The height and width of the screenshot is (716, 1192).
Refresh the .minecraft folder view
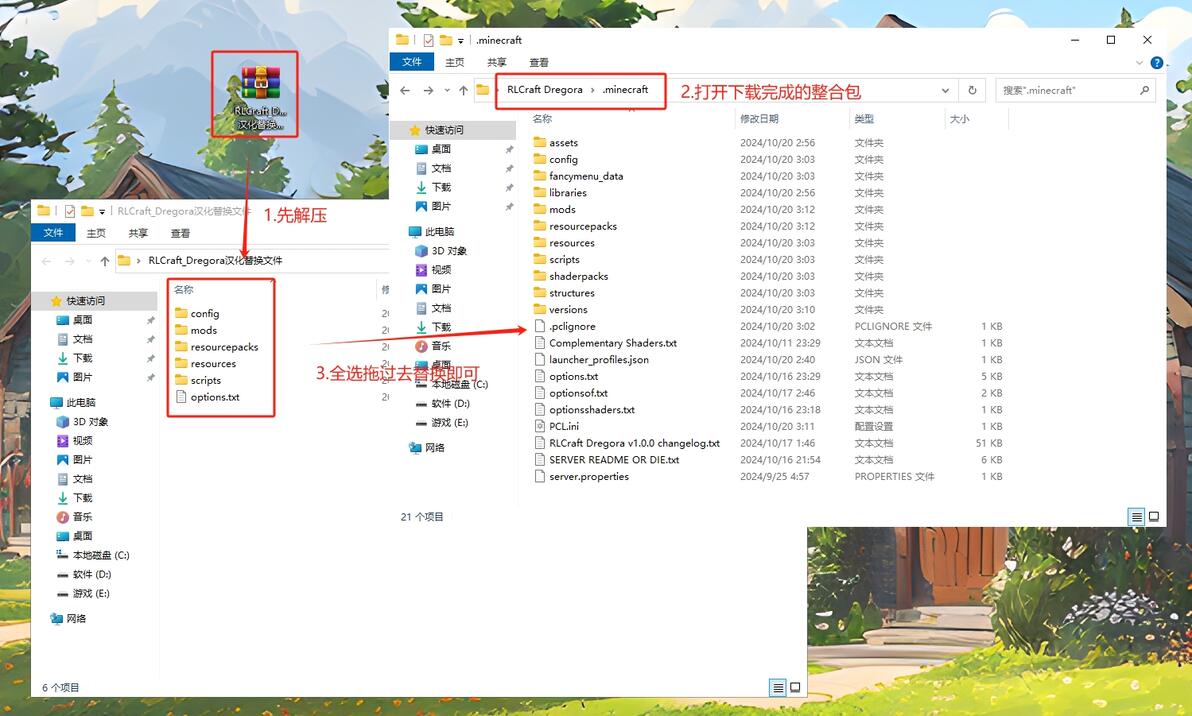[x=972, y=90]
